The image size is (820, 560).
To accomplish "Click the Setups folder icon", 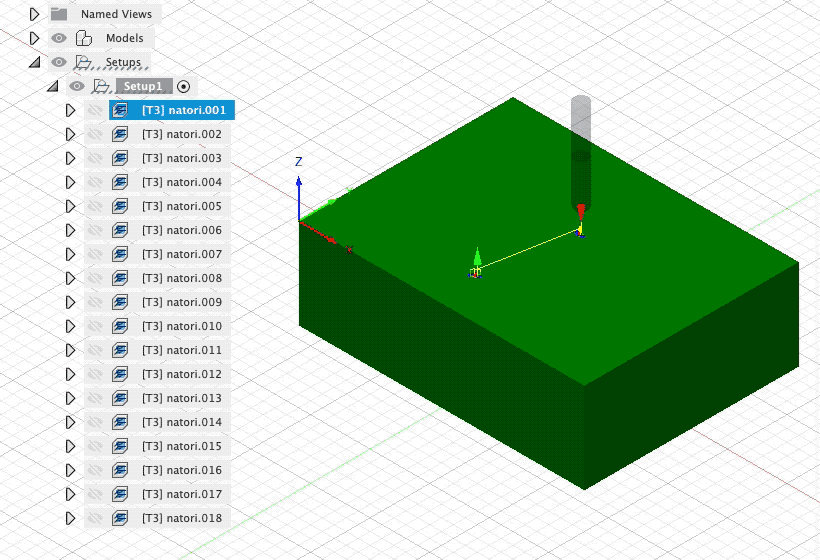I will [84, 62].
